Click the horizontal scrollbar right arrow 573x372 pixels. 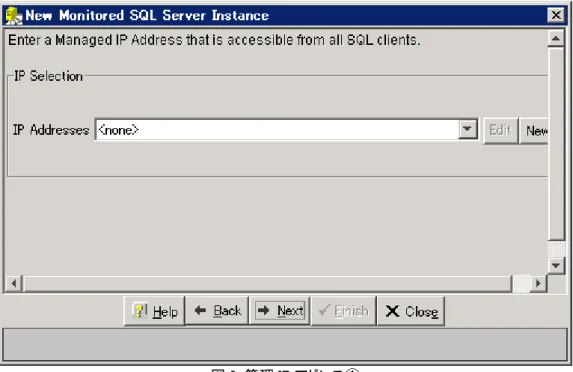(x=538, y=283)
